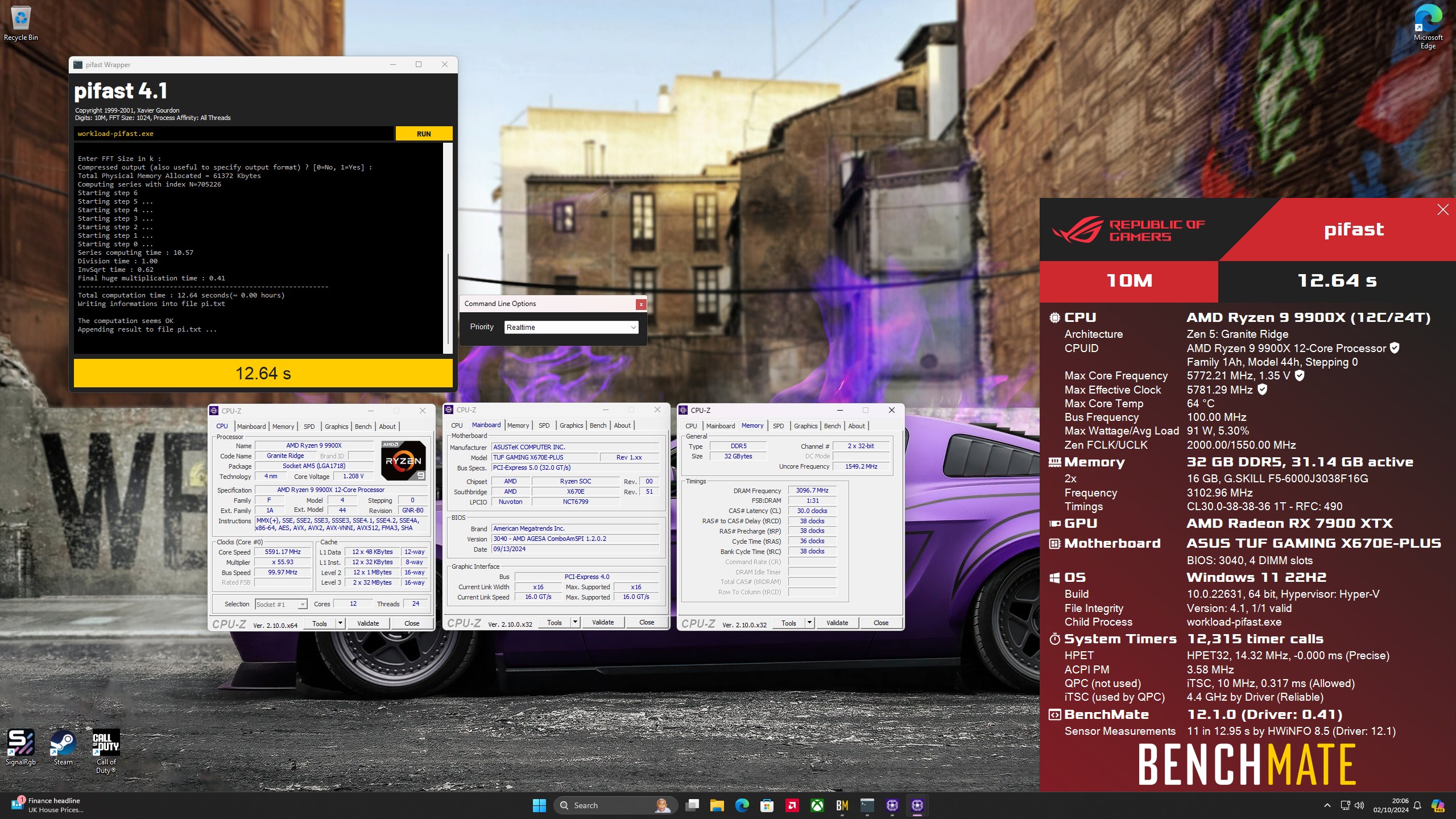Open Bench tab in CPU-Z CPU window
The width and height of the screenshot is (1456, 819).
coord(363,427)
